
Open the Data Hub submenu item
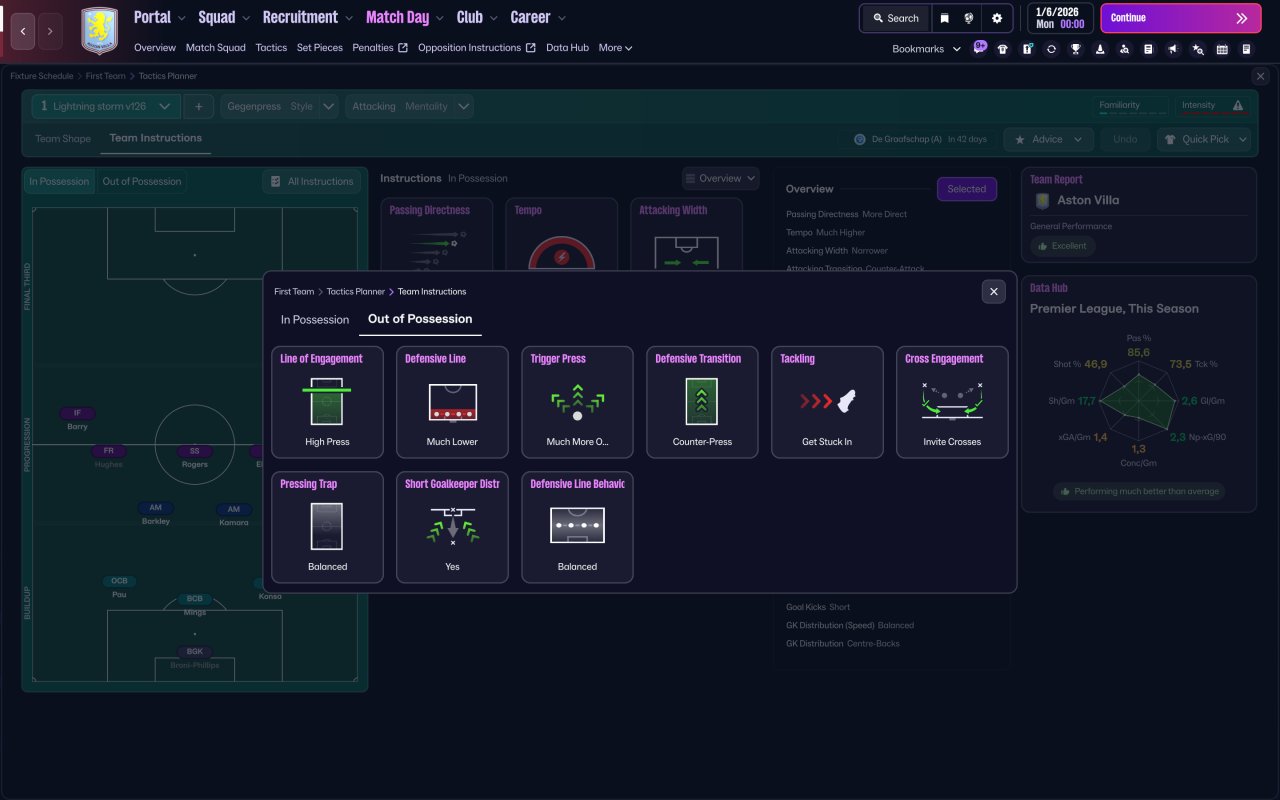pyautogui.click(x=567, y=47)
